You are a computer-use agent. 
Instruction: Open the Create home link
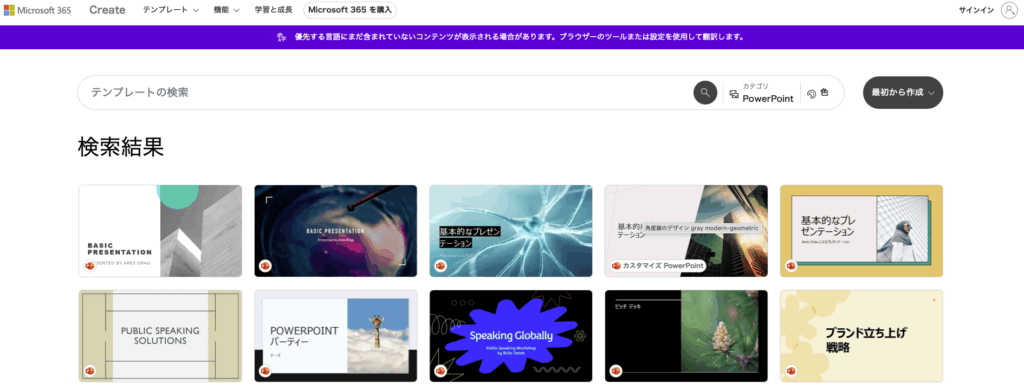click(x=107, y=10)
